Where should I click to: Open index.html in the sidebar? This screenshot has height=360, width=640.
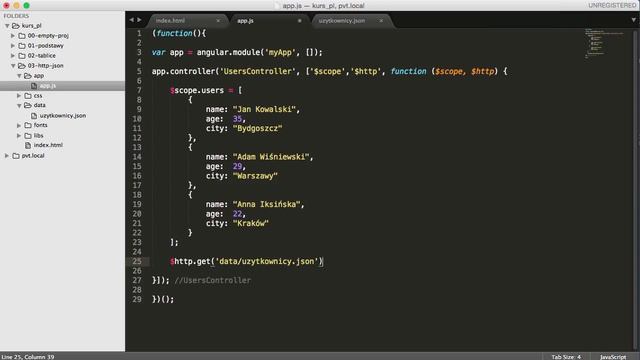[48, 145]
